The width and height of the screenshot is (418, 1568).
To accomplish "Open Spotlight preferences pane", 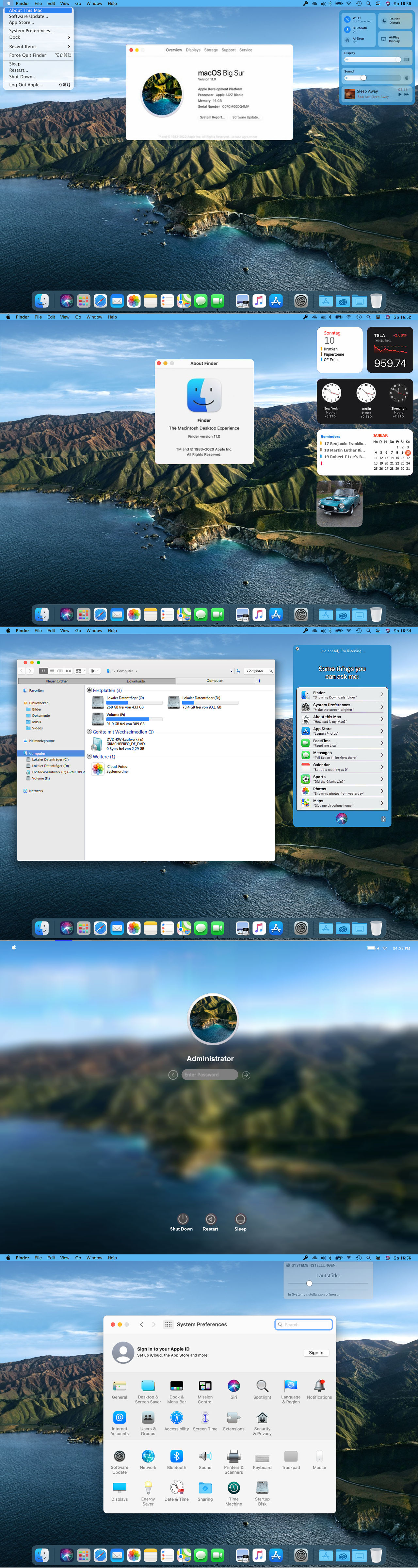I will (x=262, y=1390).
